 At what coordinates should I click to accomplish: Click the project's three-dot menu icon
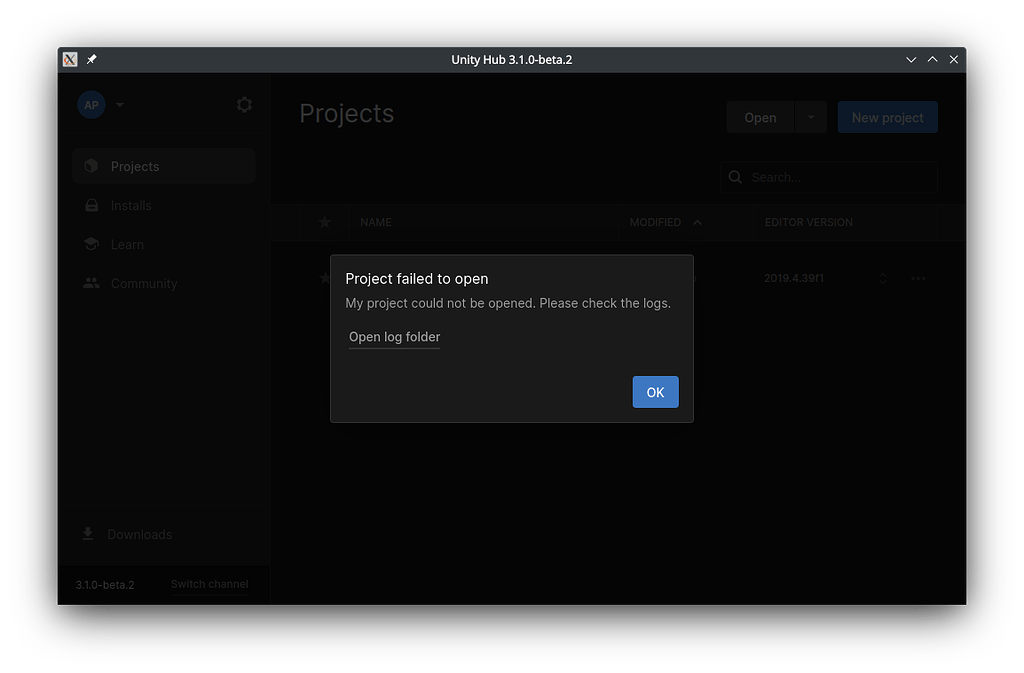pos(919,278)
